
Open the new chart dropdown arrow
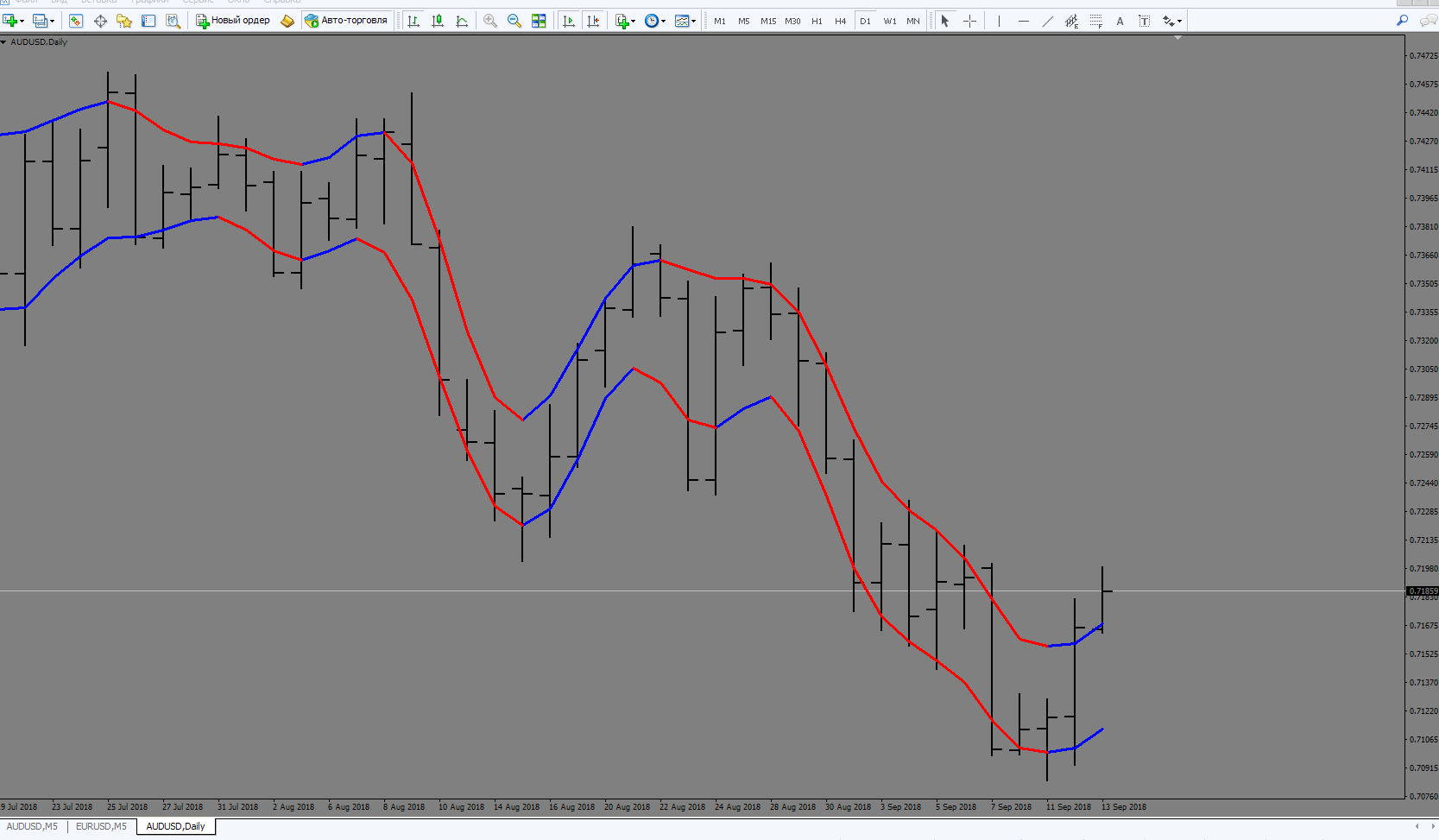coord(22,22)
